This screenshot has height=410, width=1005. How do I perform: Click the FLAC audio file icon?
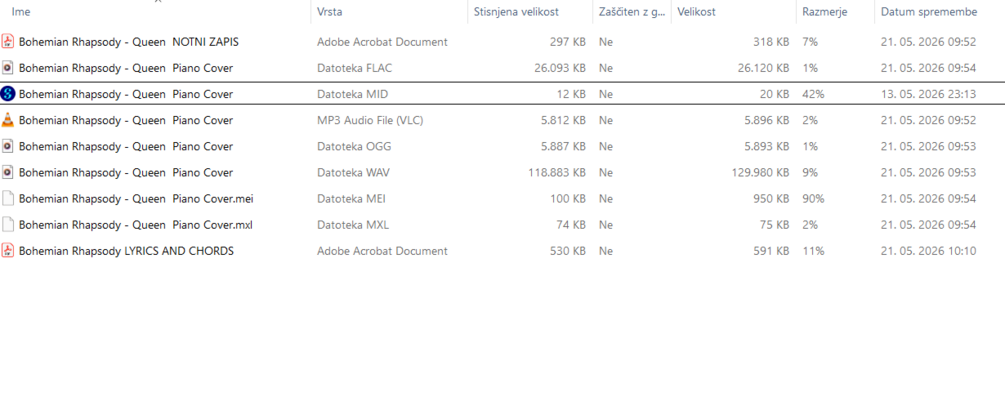pos(8,68)
